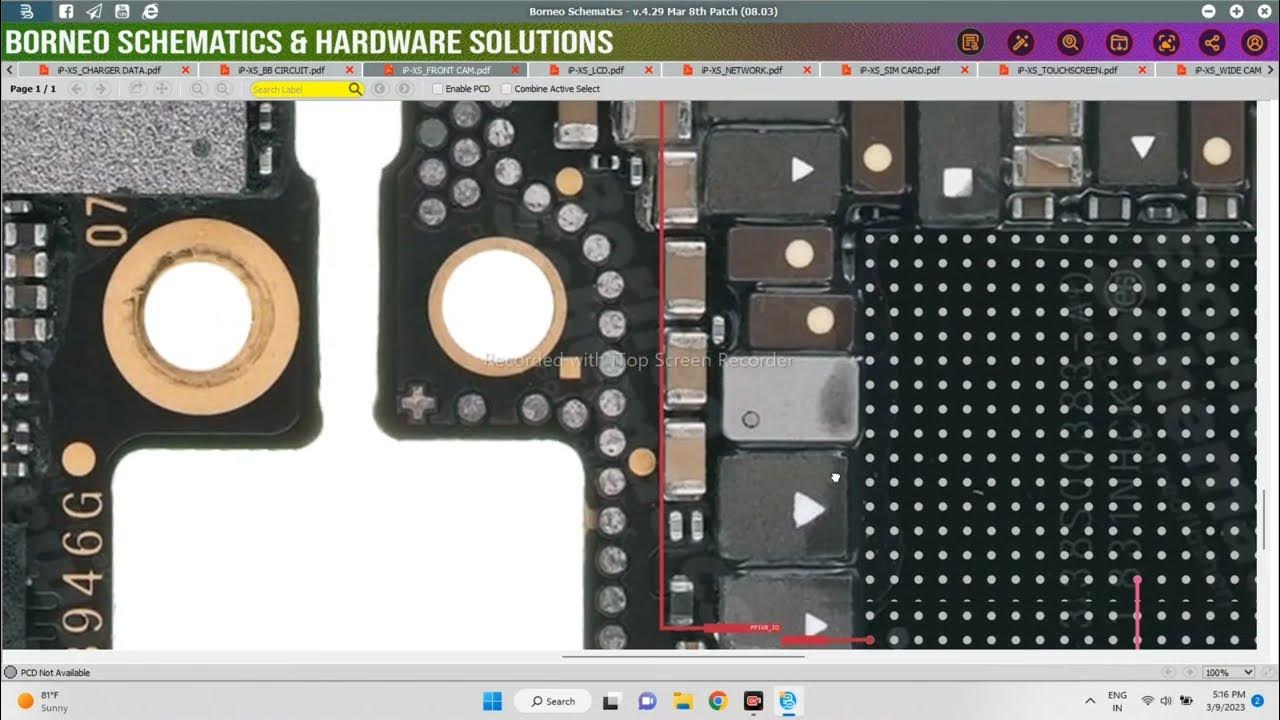Open the magnifier search icon in header
The image size is (1280, 720).
[x=1070, y=43]
